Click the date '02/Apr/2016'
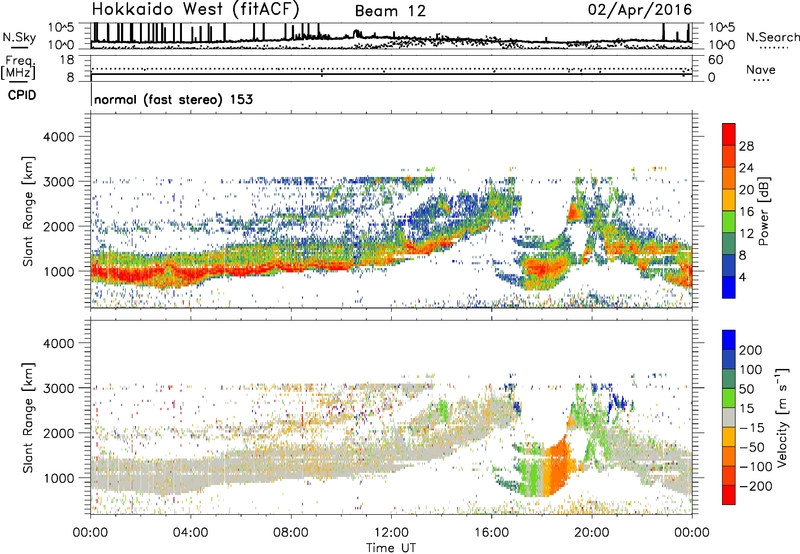The width and height of the screenshot is (800, 554). (640, 10)
